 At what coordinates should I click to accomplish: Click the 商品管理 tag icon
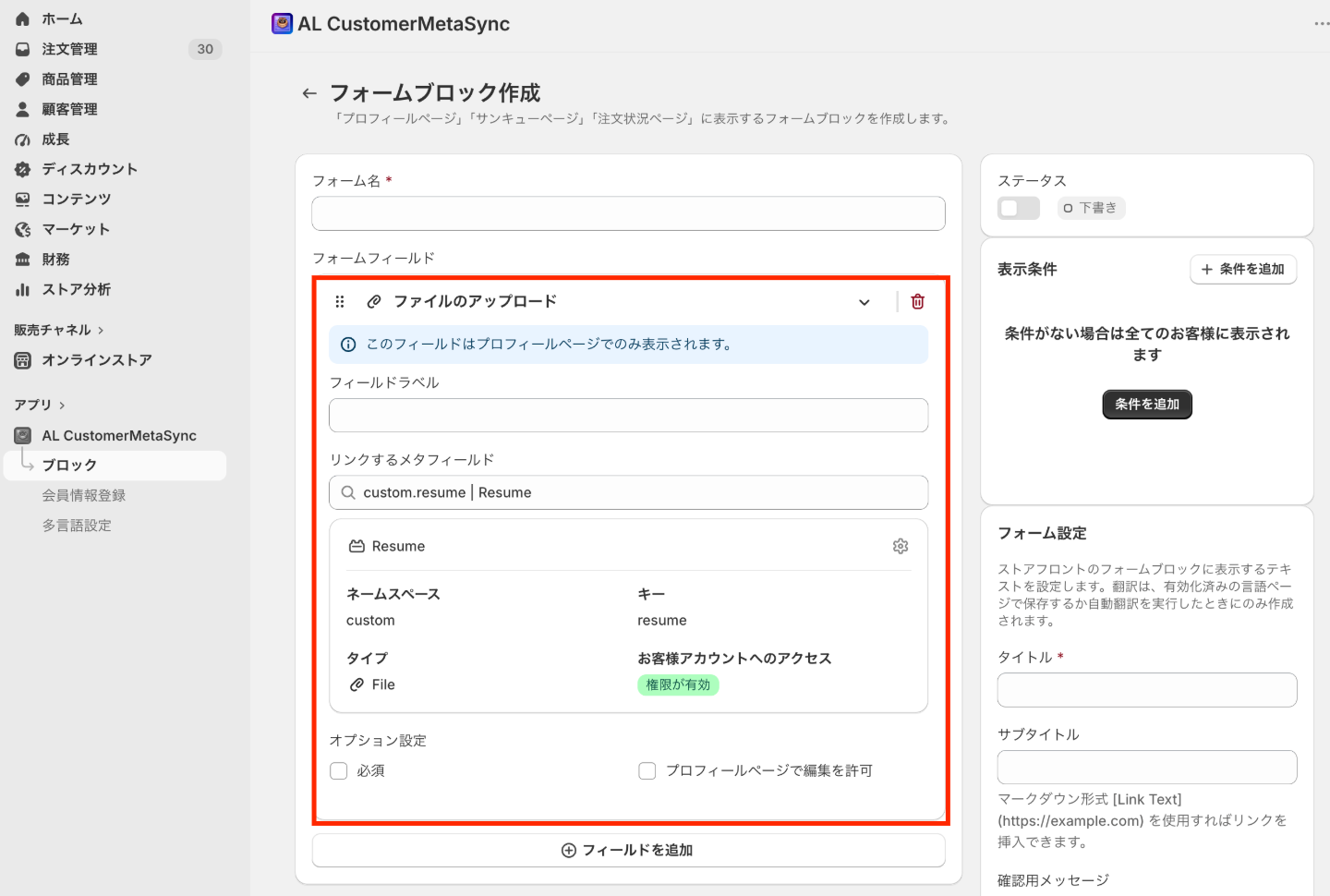click(23, 79)
